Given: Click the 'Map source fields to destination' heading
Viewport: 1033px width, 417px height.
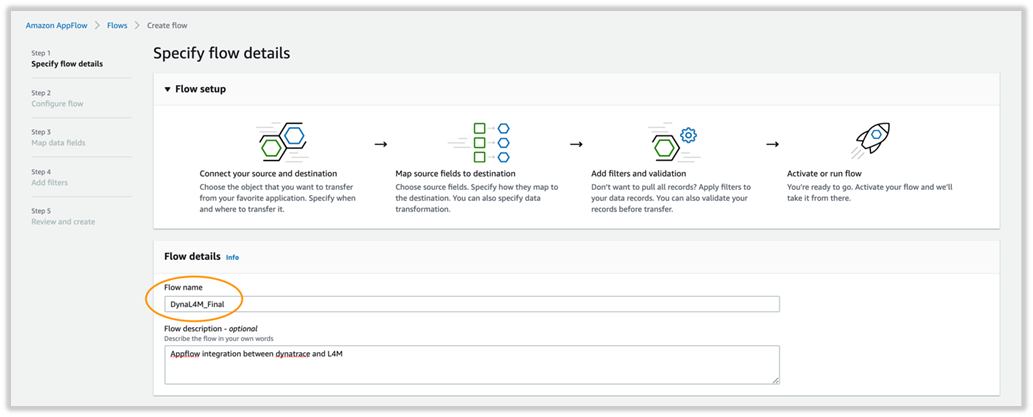Looking at the screenshot, I should click(x=455, y=174).
